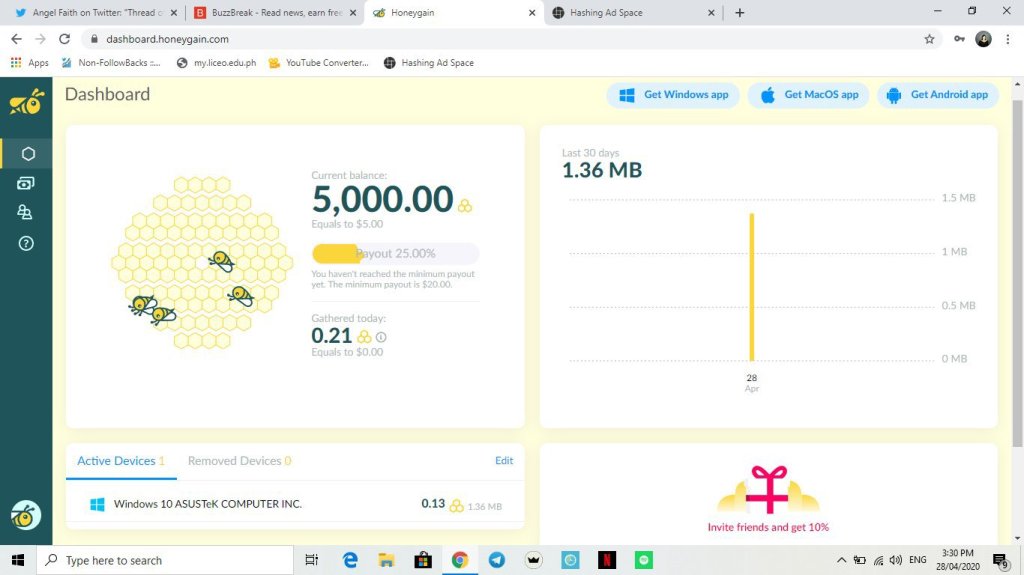Reload the Honeygain dashboard page
The height and width of the screenshot is (575, 1024).
(x=65, y=39)
